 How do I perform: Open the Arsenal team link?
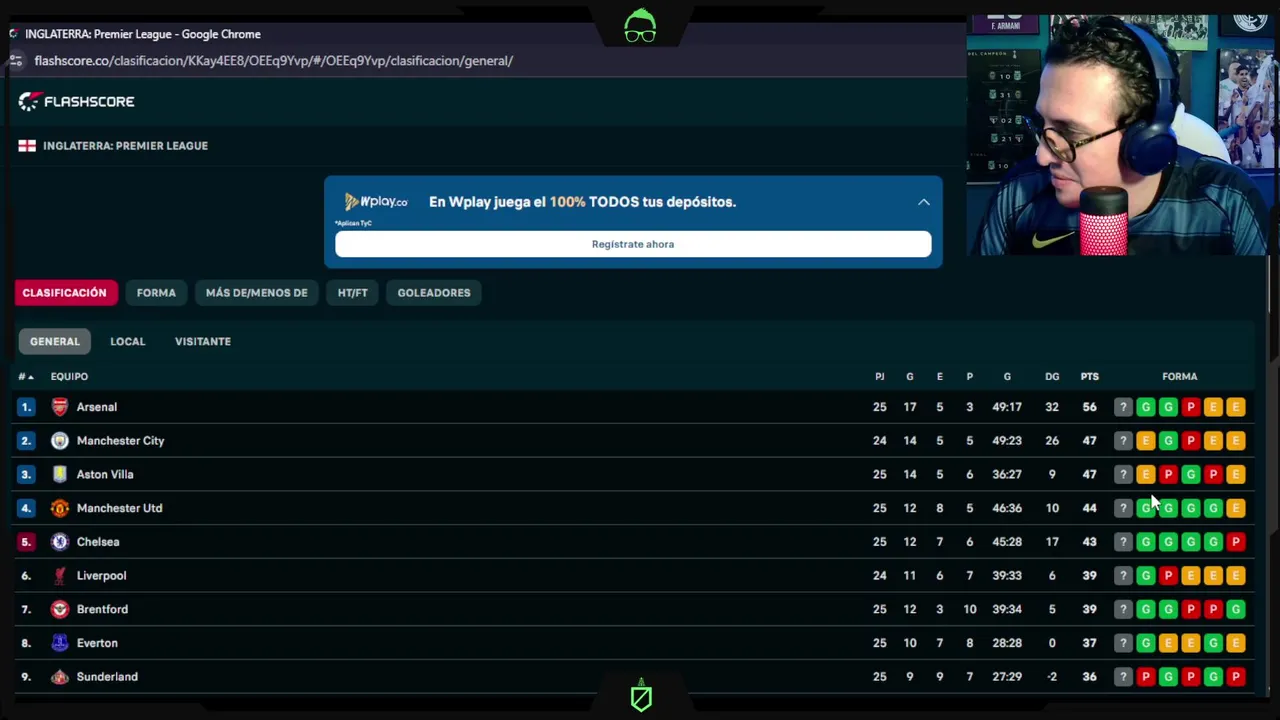(x=97, y=407)
